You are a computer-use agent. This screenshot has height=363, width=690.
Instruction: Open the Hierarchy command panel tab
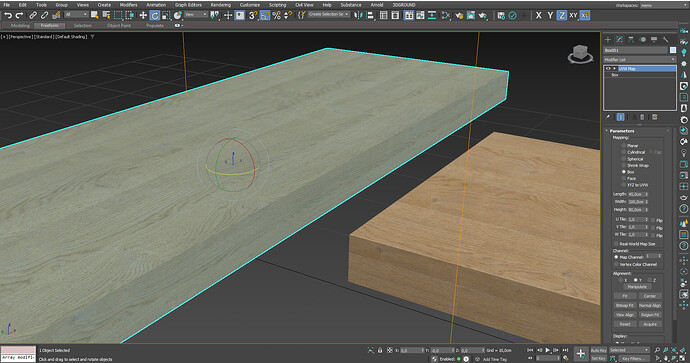631,40
